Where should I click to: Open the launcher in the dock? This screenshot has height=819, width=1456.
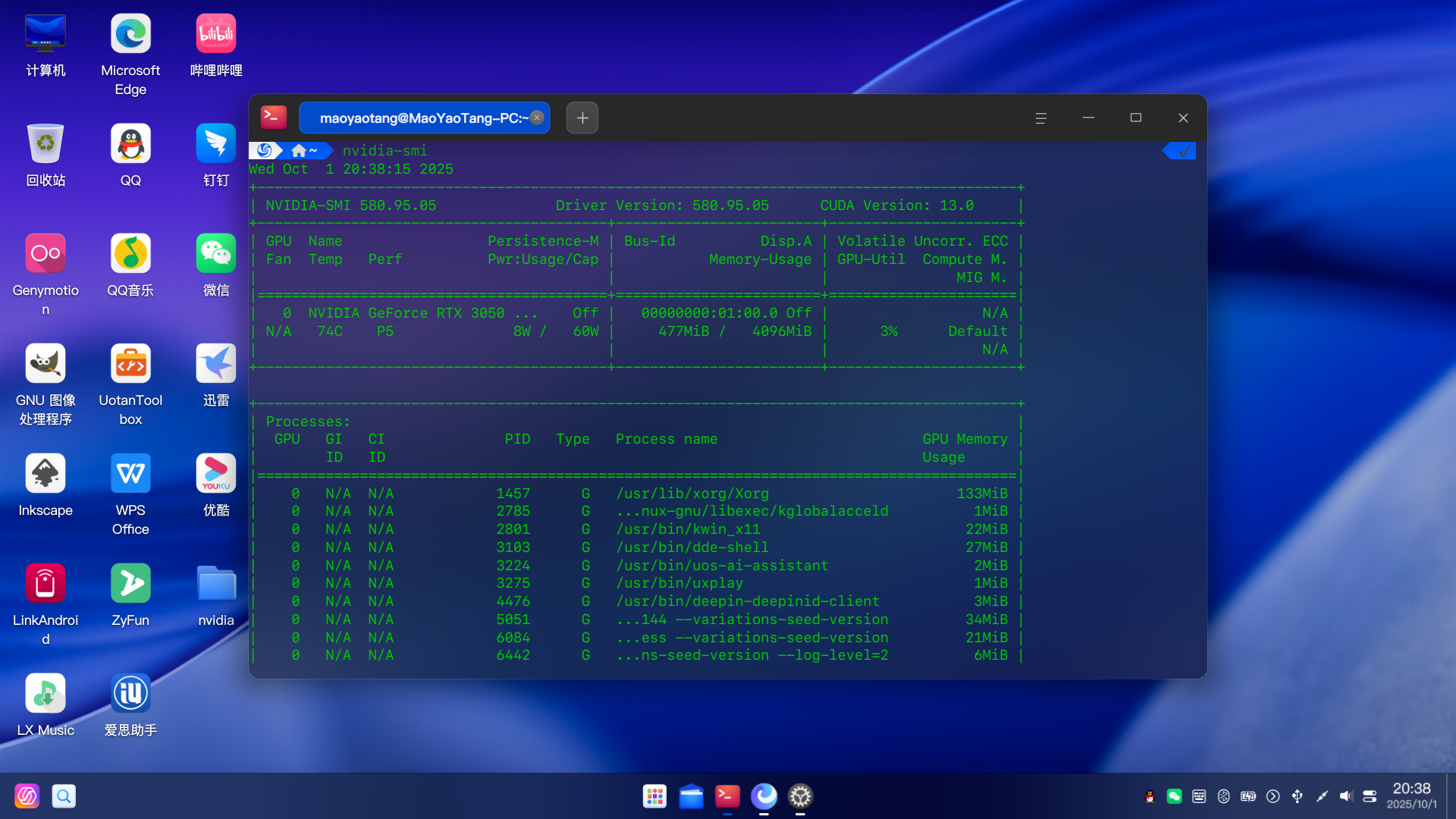pos(654,796)
